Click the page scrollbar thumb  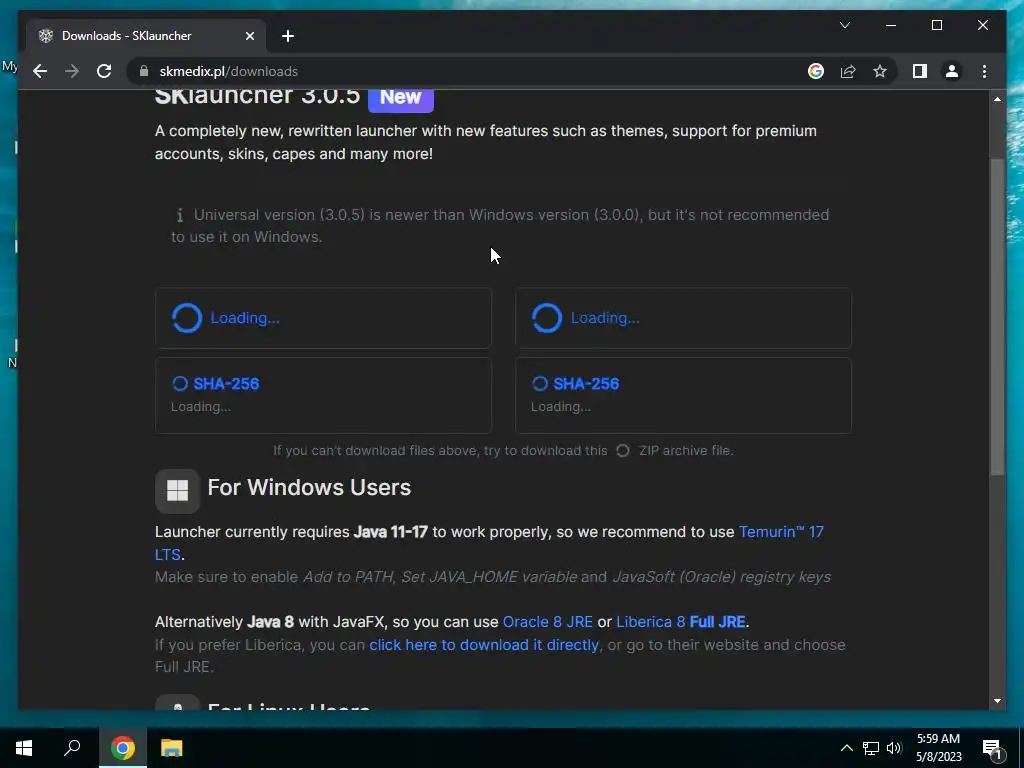click(997, 317)
